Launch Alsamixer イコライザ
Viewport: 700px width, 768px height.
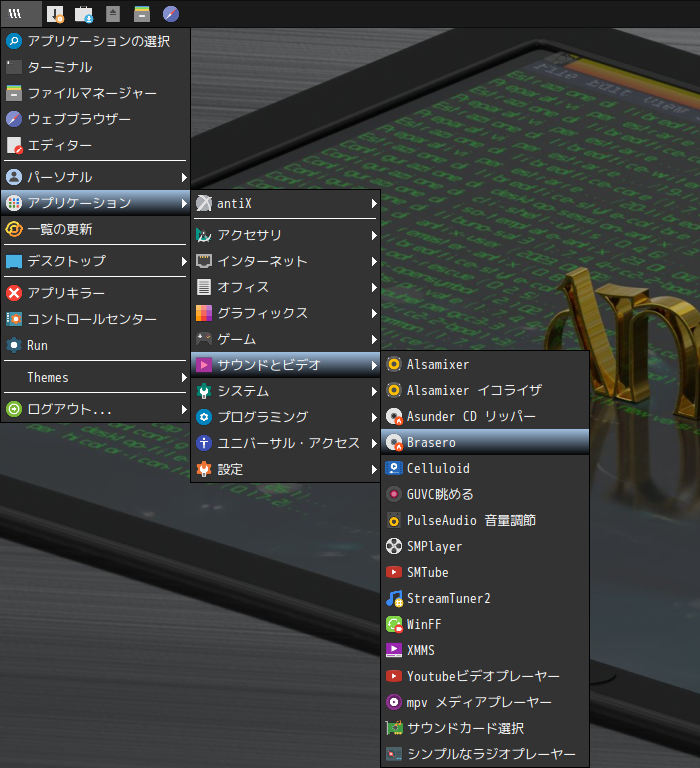[485, 390]
